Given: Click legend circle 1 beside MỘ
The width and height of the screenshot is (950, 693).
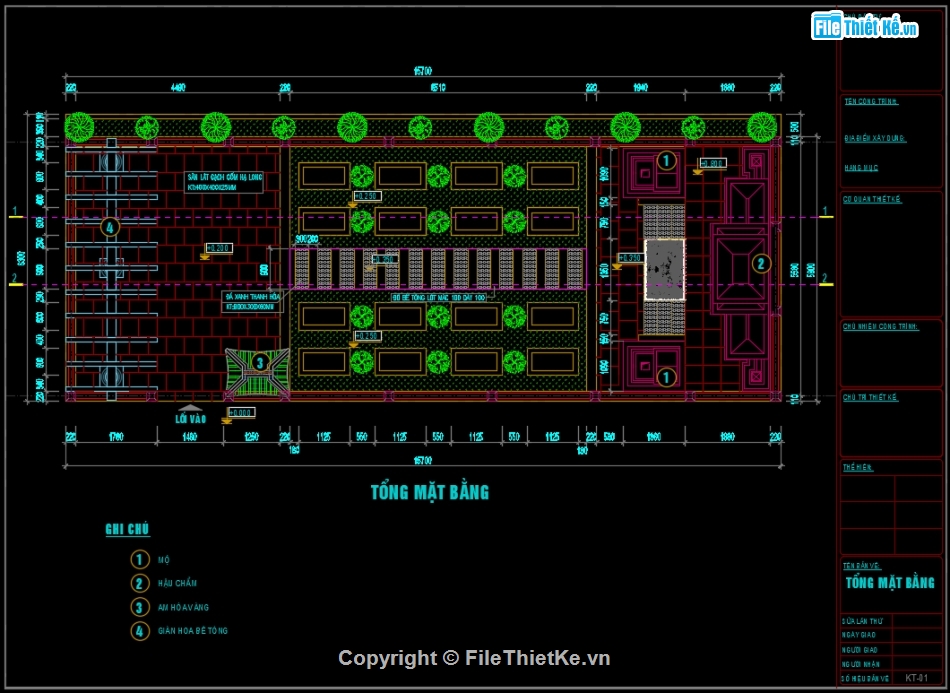Looking at the screenshot, I should [x=141, y=560].
